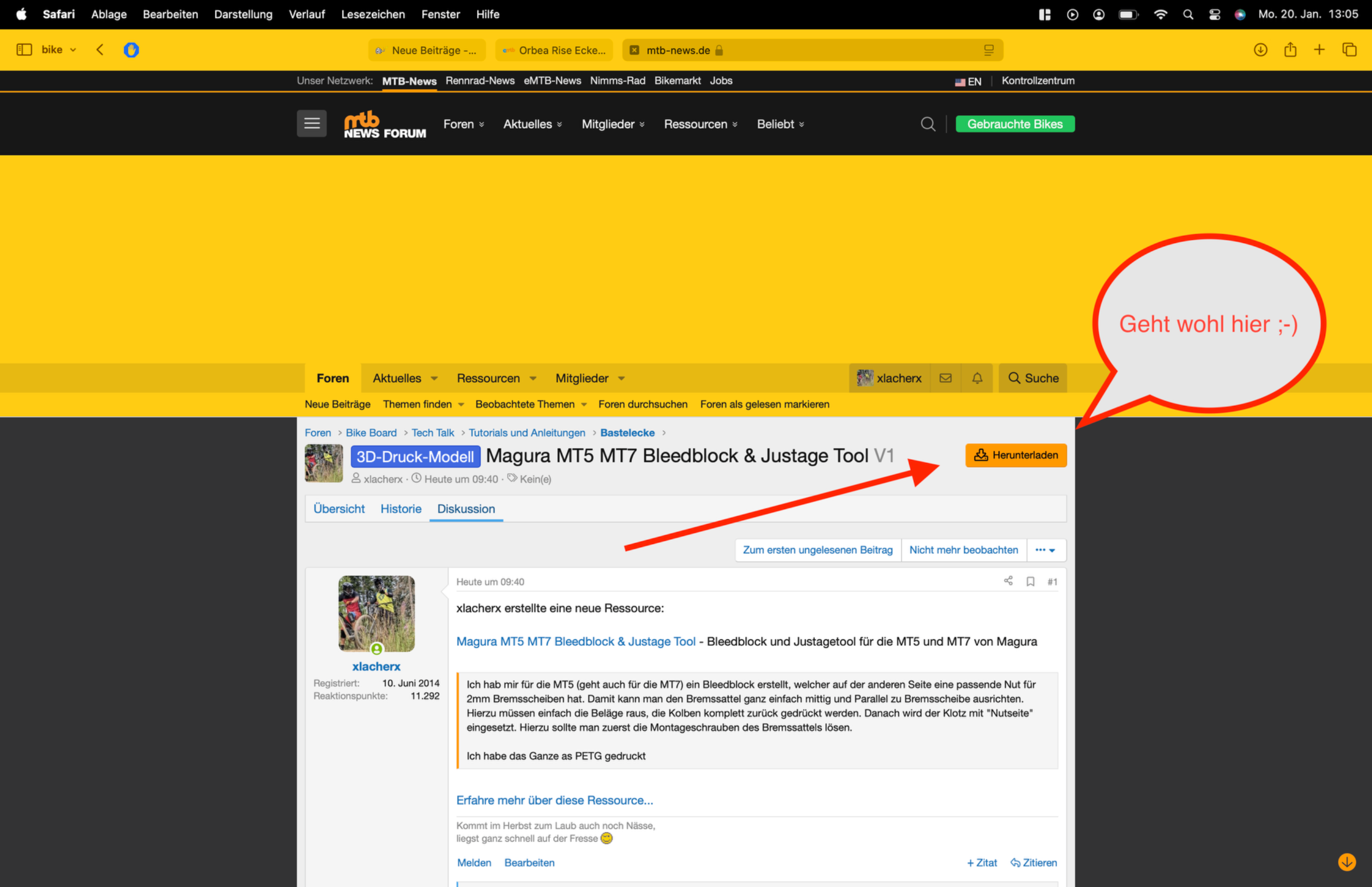Open the three-dots thread options menu
Screen dimensions: 1372x887
(x=1045, y=550)
